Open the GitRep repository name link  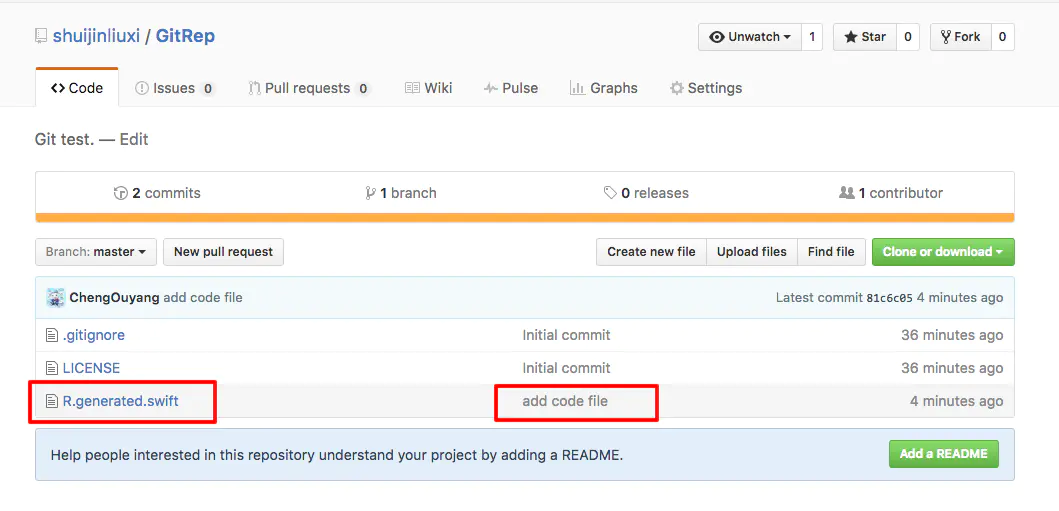point(185,36)
